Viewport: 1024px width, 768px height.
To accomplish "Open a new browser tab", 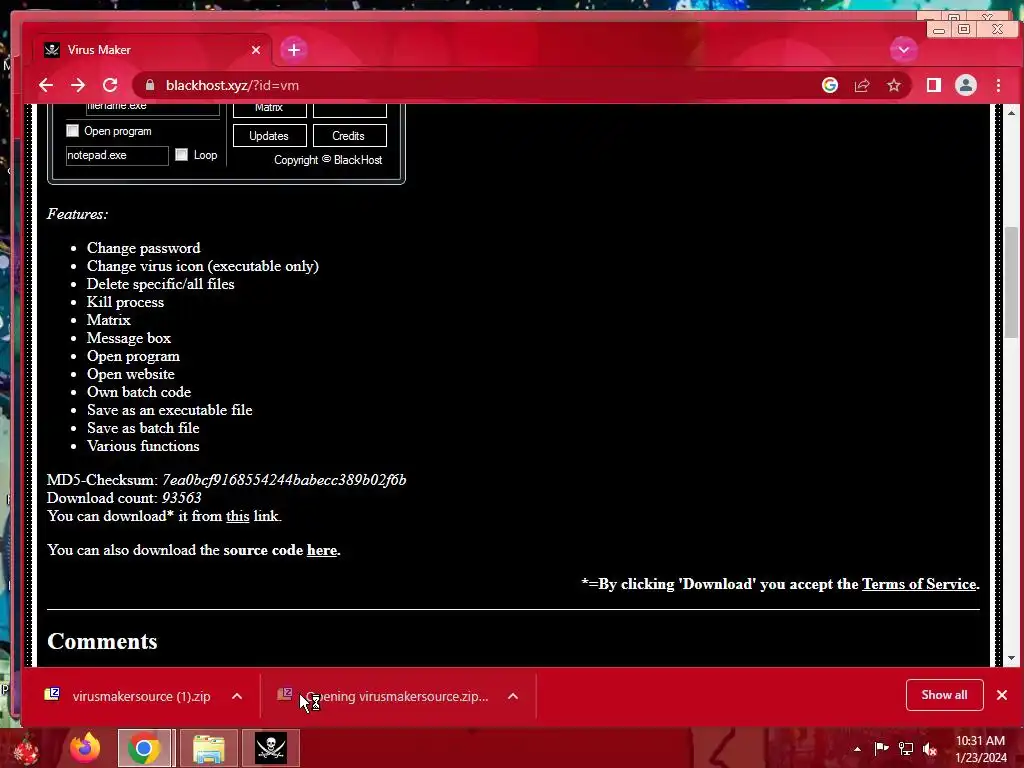I will 294,50.
